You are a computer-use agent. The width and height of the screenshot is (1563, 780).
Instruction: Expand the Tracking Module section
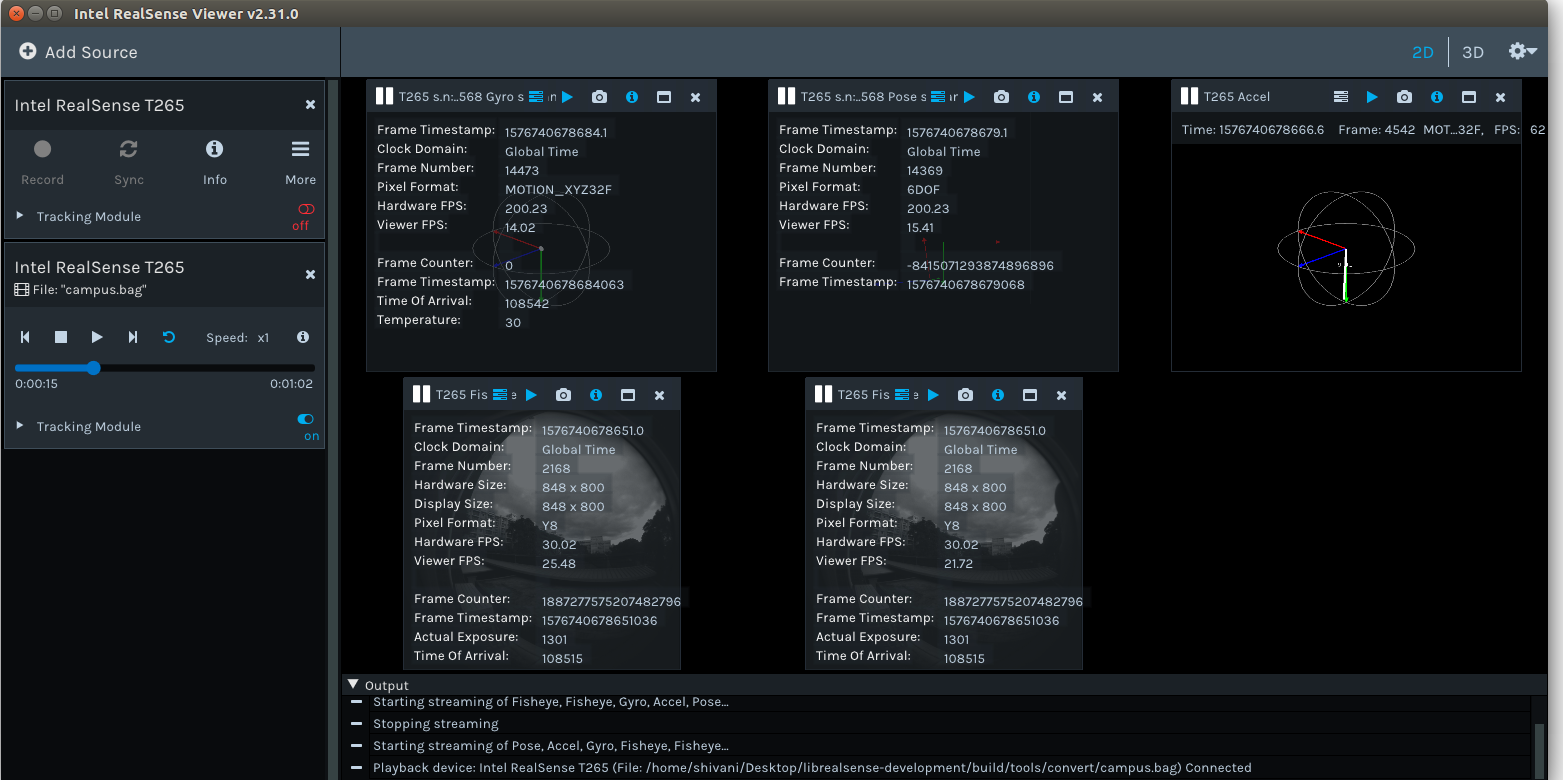coord(18,216)
